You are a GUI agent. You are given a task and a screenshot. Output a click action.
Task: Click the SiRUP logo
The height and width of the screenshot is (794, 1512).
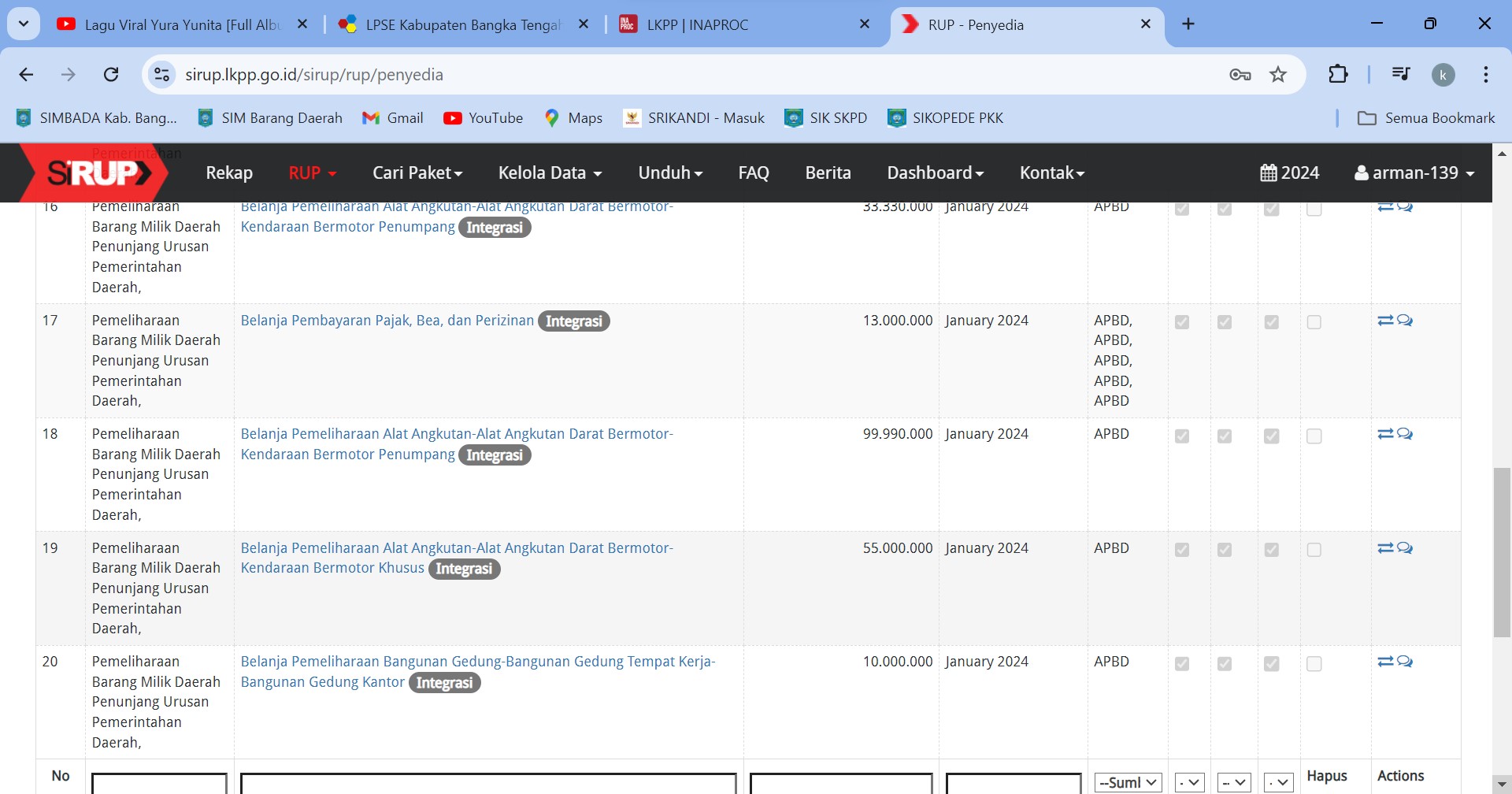96,173
